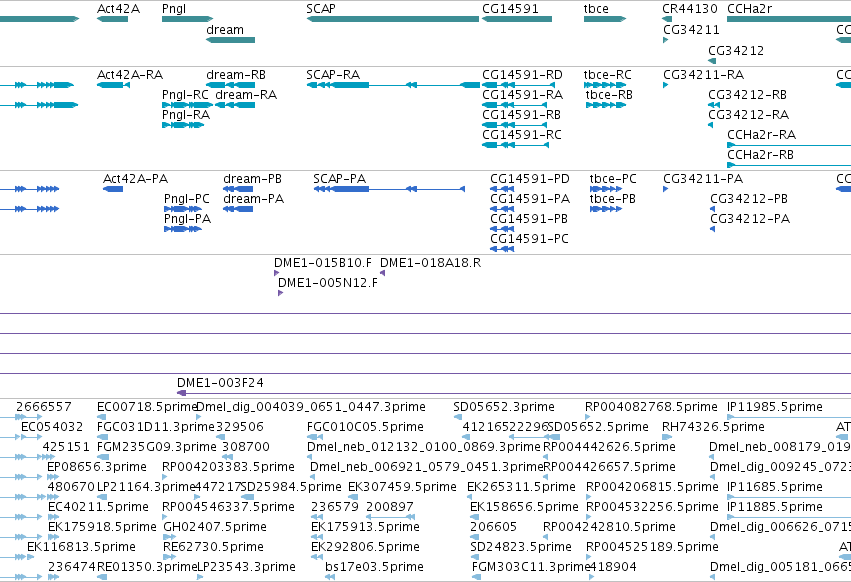Viewport: 851px width, 582px height.
Task: Click the EP08656.3prime EST
Action: [x=53, y=477]
